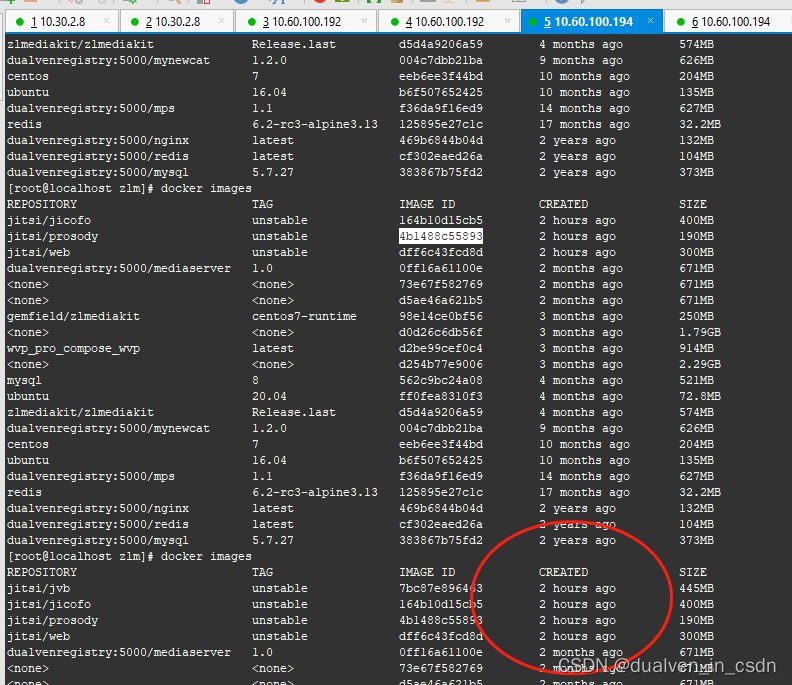Click the mysql row with tag 8

360,380
